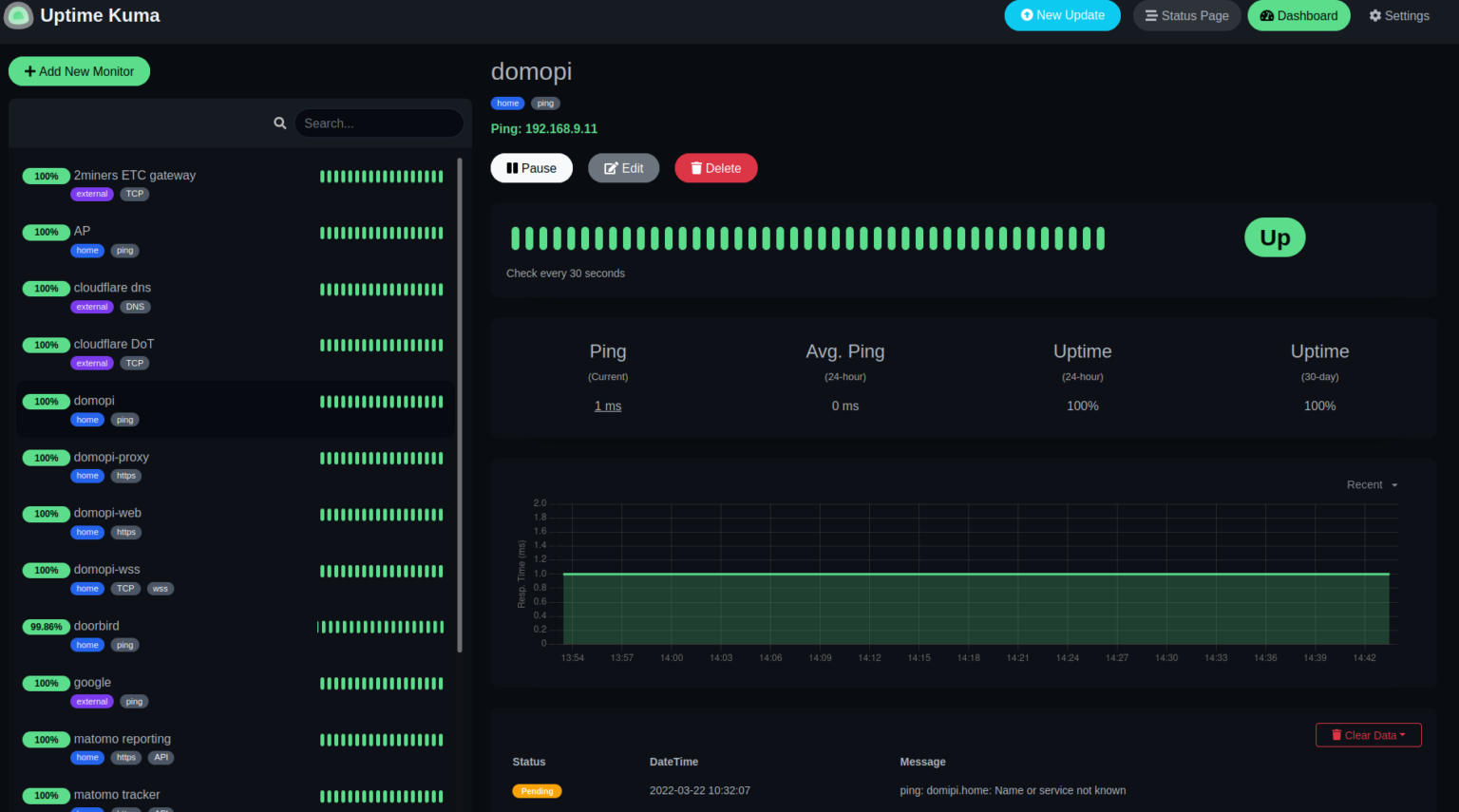
Task: Click the Add New Monitor button
Action: tap(79, 70)
